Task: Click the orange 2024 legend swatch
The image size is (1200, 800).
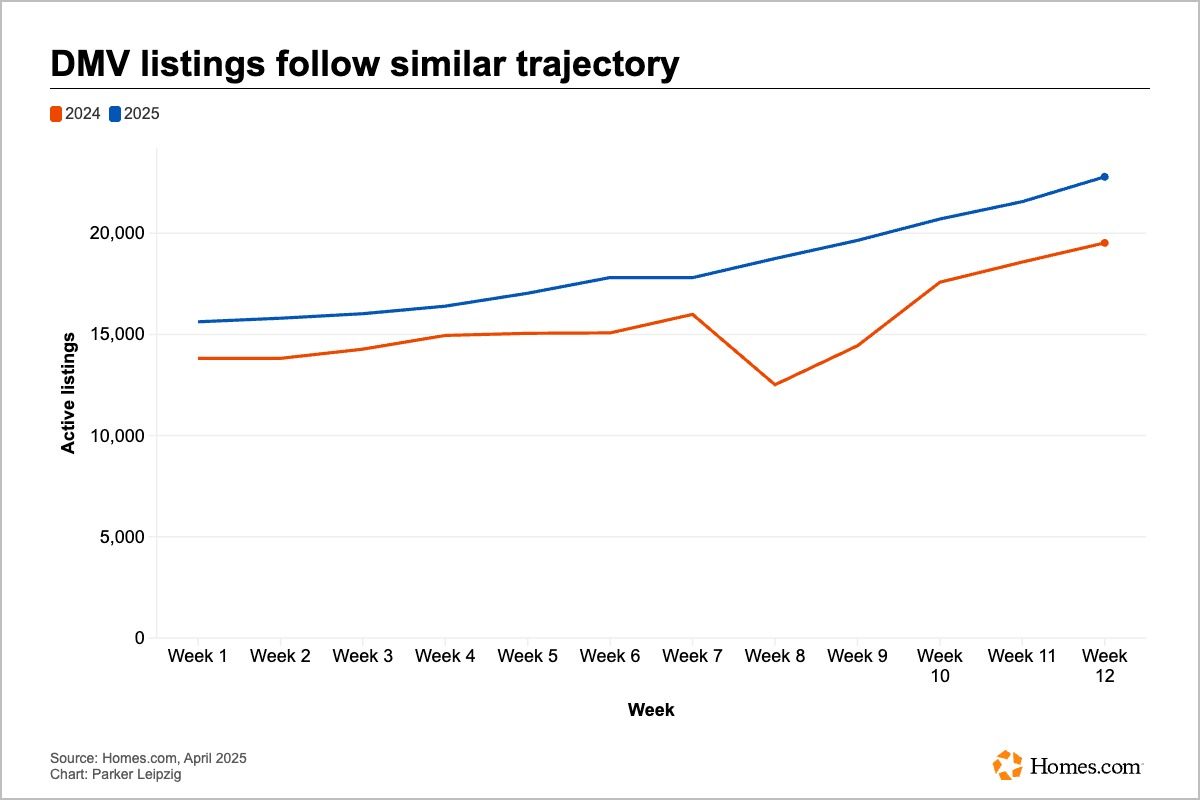Action: (56, 114)
